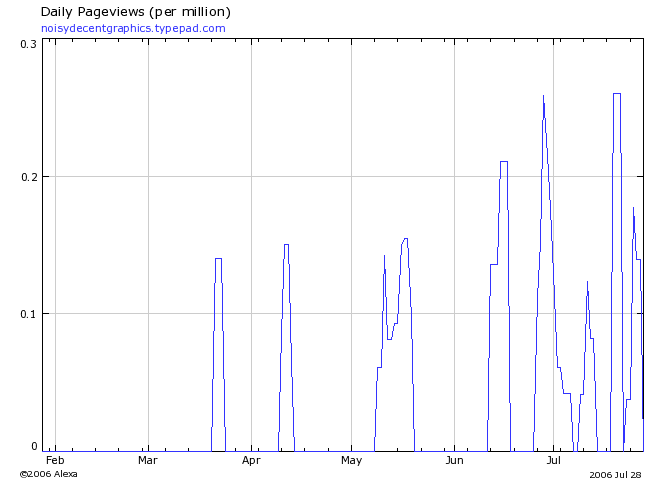This screenshot has height=485, width=654.
Task: Click the 0.2 value on the y-axis
Action: click(x=28, y=177)
